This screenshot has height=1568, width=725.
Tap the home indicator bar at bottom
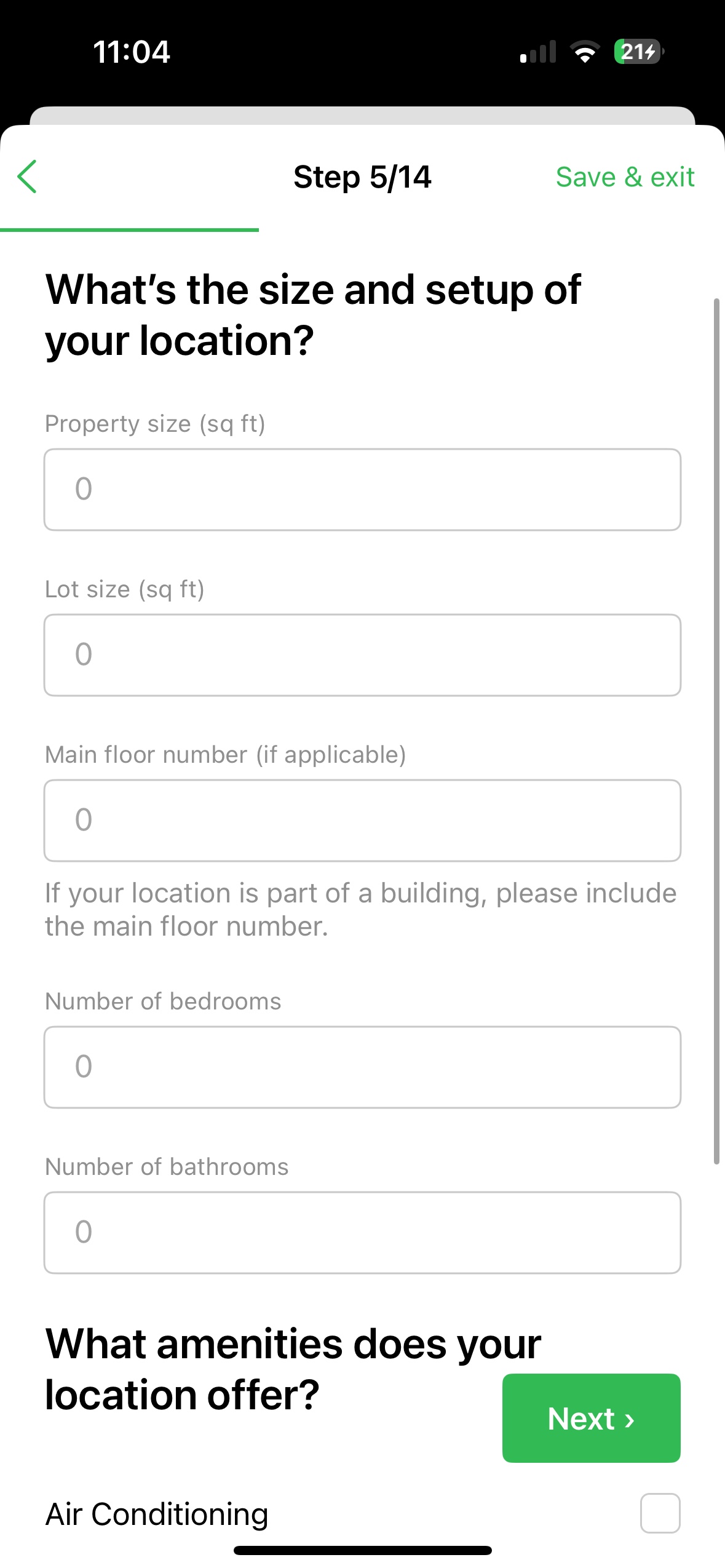click(x=362, y=1550)
